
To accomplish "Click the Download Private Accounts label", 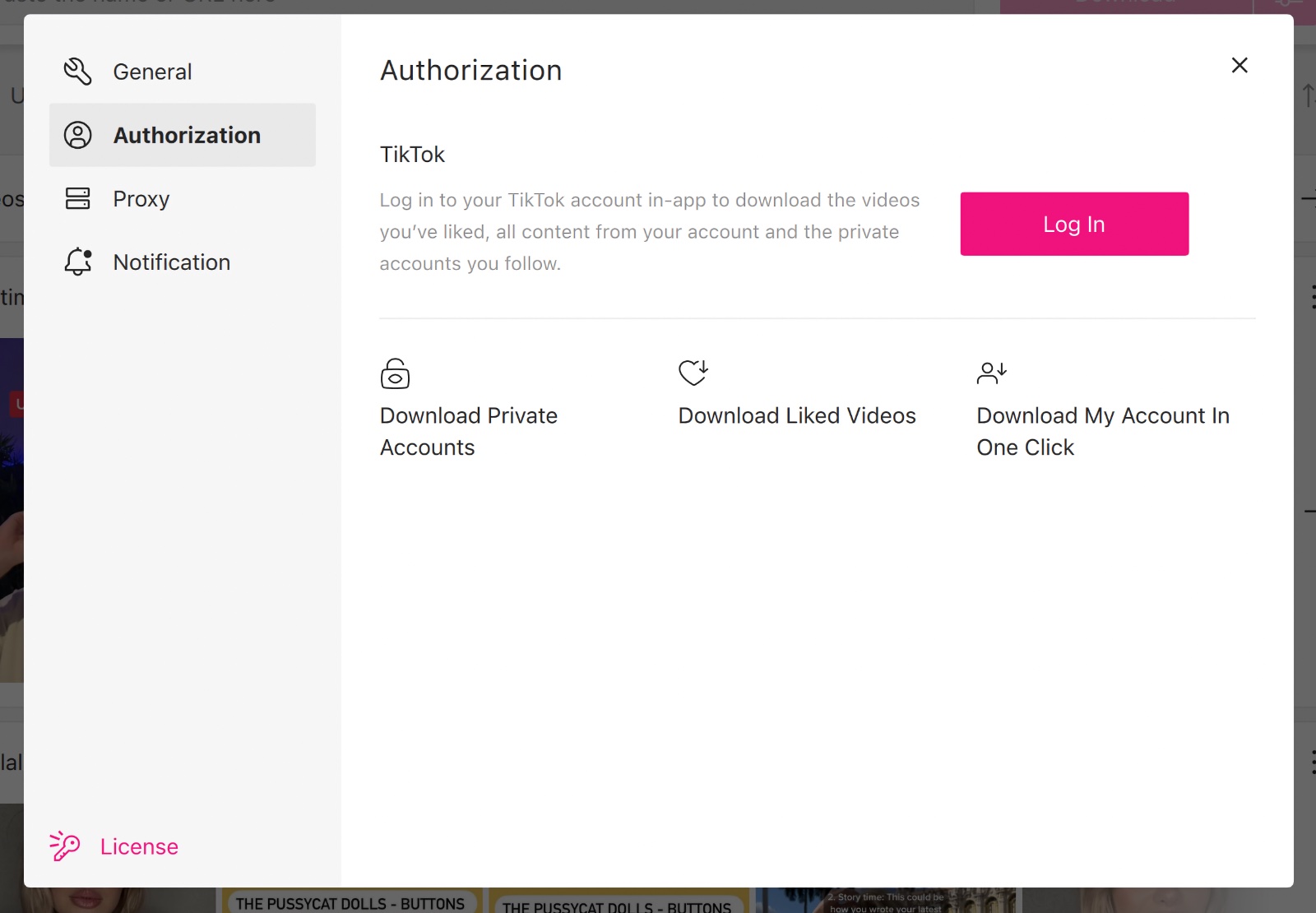I will [x=468, y=431].
